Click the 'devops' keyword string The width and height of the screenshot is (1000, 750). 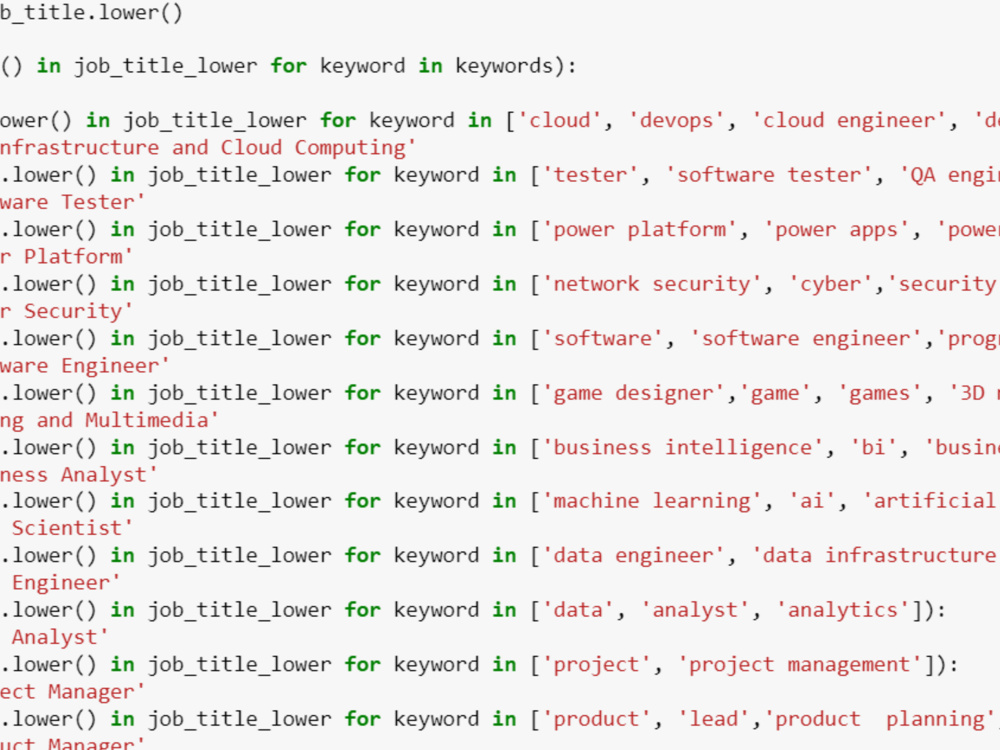click(x=677, y=120)
